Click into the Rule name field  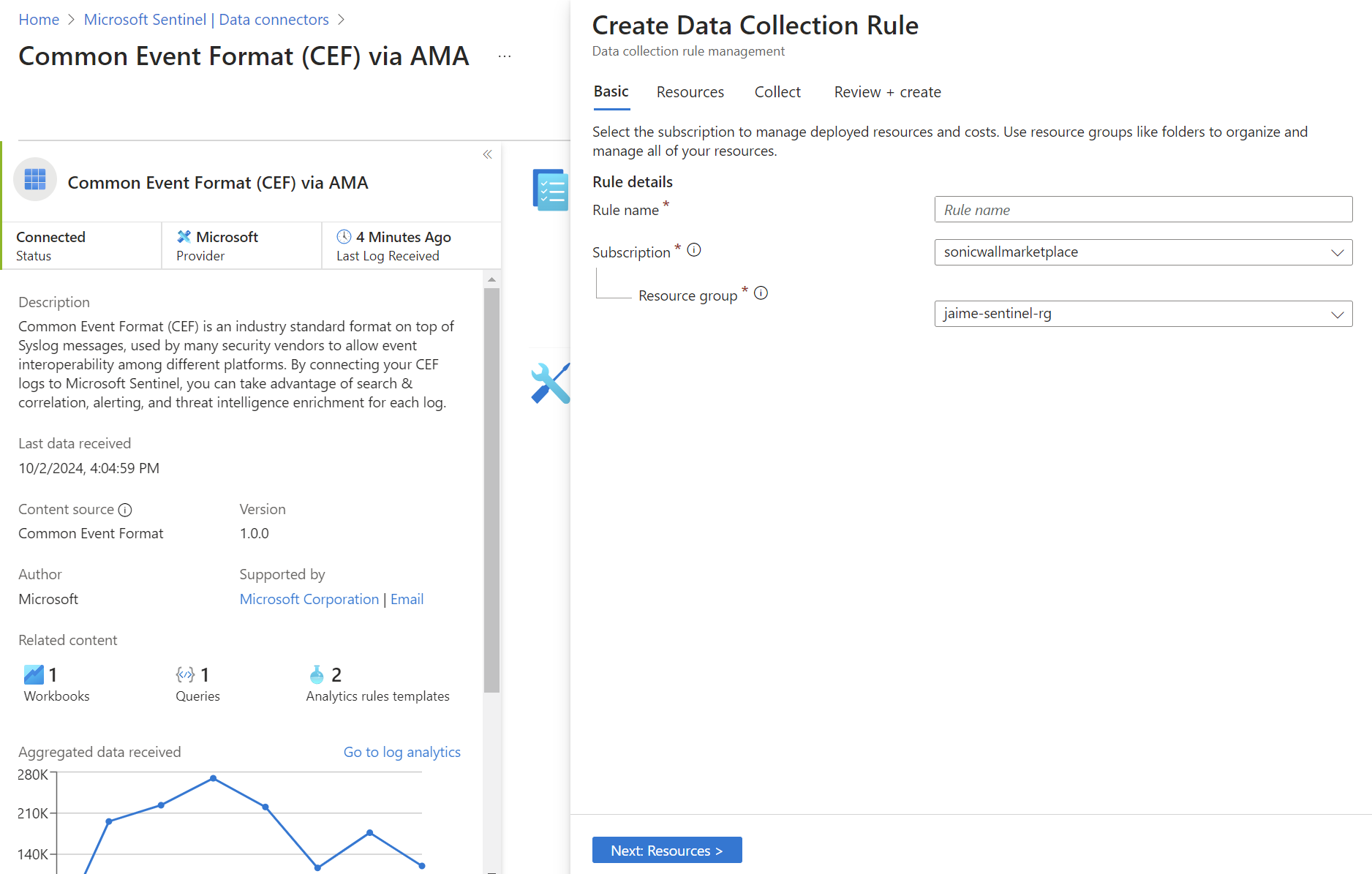coord(1143,210)
